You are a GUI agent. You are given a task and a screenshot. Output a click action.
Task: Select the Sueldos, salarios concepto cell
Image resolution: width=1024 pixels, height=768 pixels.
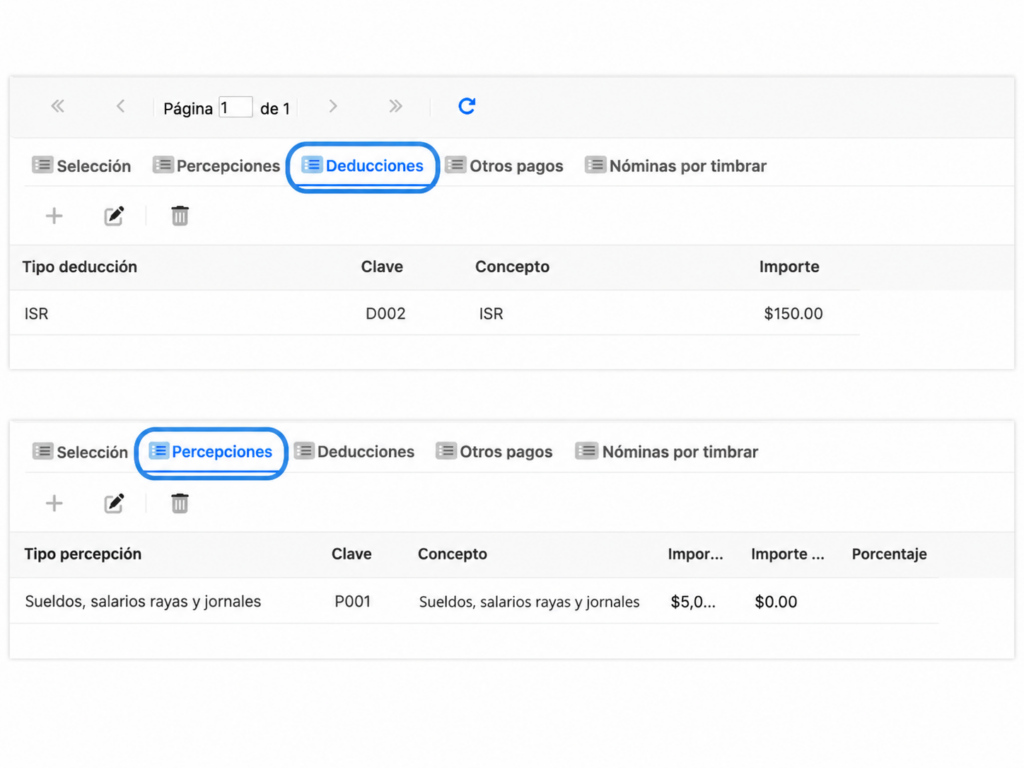pos(529,601)
